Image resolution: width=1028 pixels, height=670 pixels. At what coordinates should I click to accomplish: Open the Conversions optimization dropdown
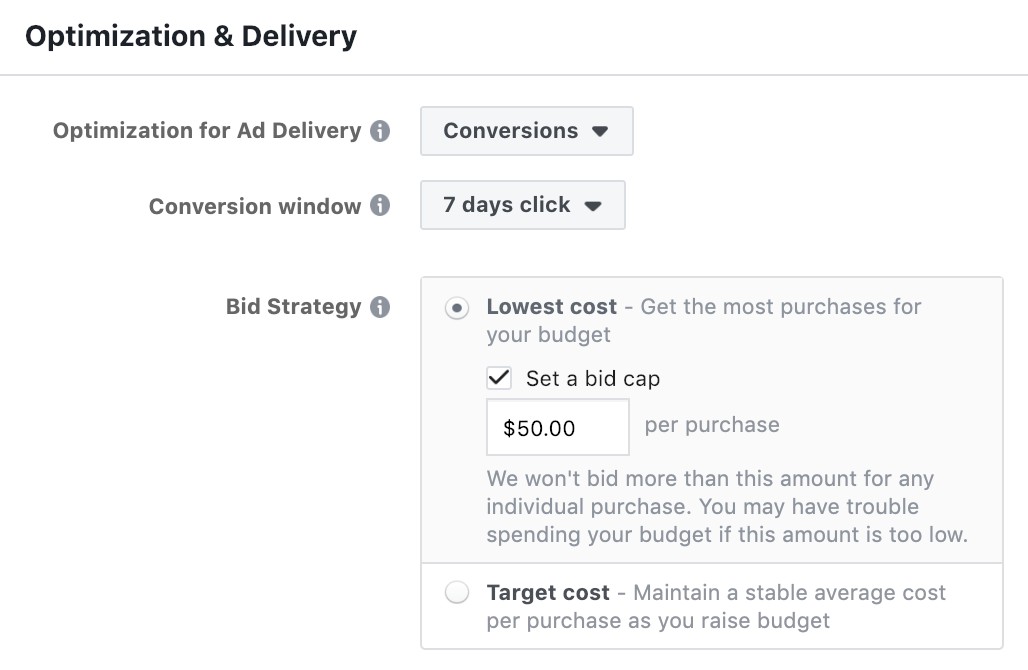click(526, 131)
